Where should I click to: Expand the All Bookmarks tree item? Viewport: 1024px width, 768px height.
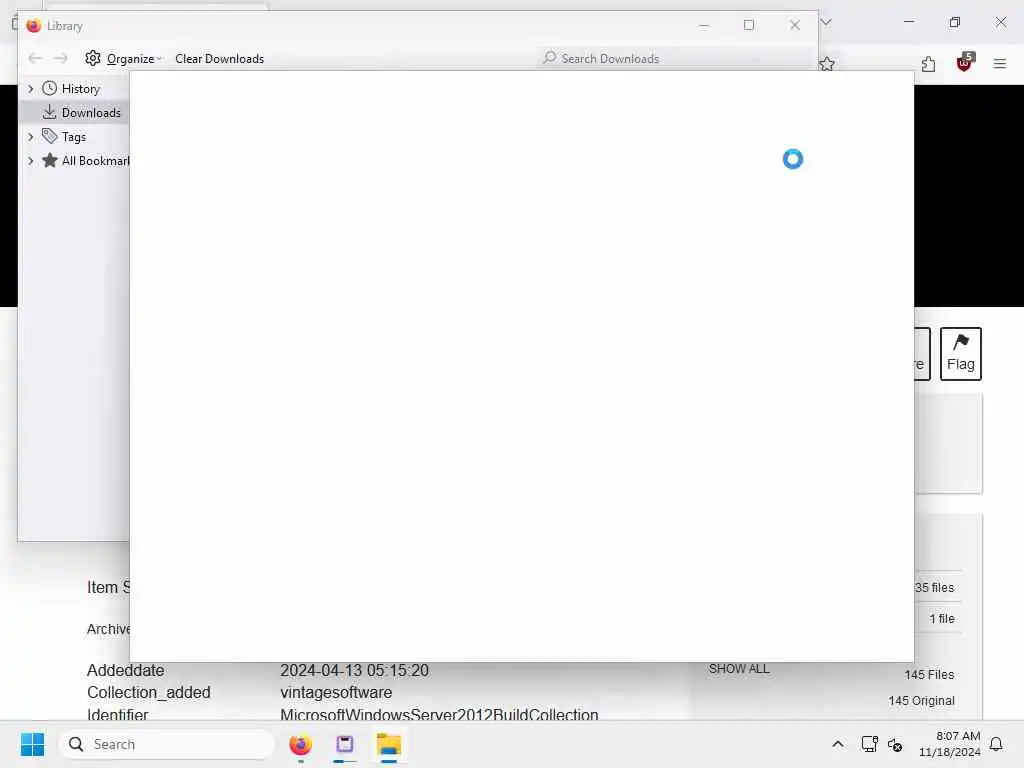[x=30, y=161]
